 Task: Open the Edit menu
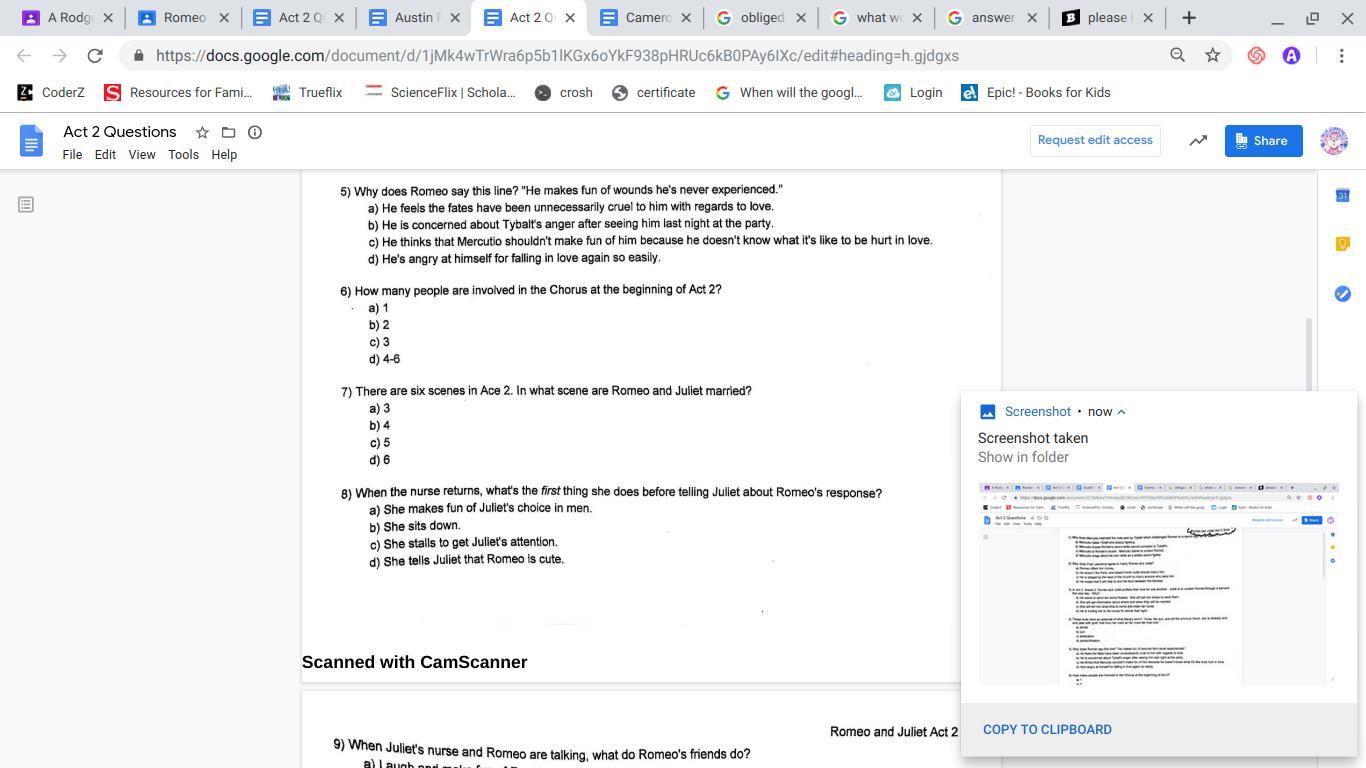[105, 155]
